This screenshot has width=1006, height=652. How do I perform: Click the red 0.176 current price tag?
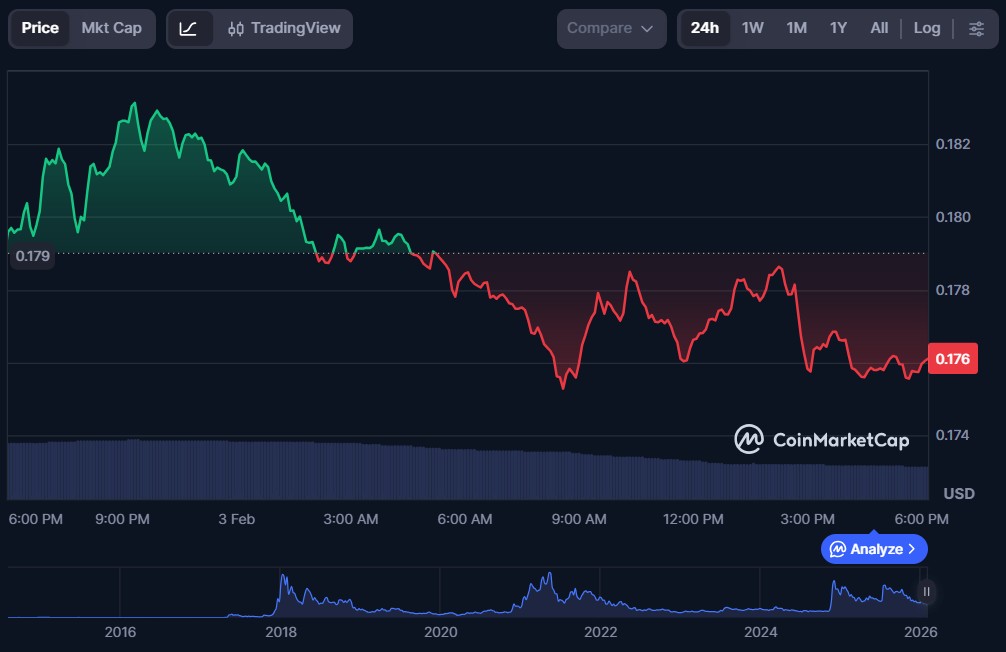953,358
